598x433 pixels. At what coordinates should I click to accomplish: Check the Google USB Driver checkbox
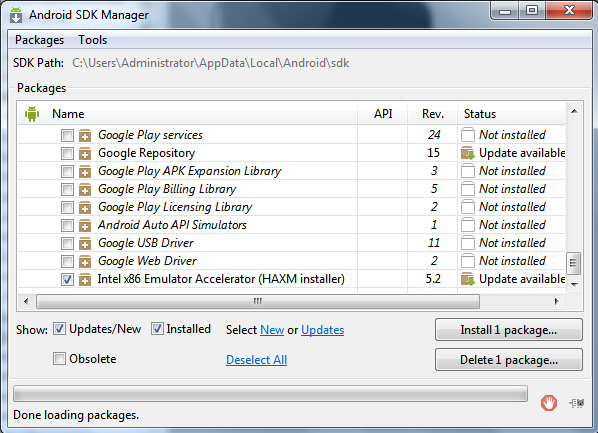coord(67,243)
